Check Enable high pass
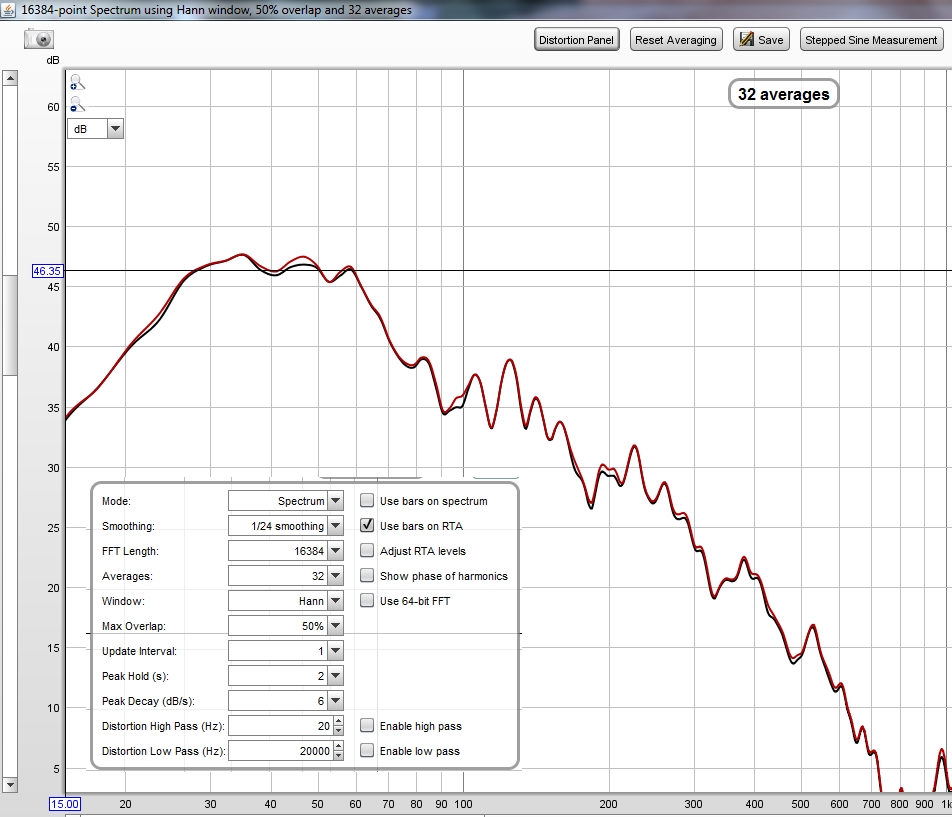The height and width of the screenshot is (817, 952). pos(367,725)
